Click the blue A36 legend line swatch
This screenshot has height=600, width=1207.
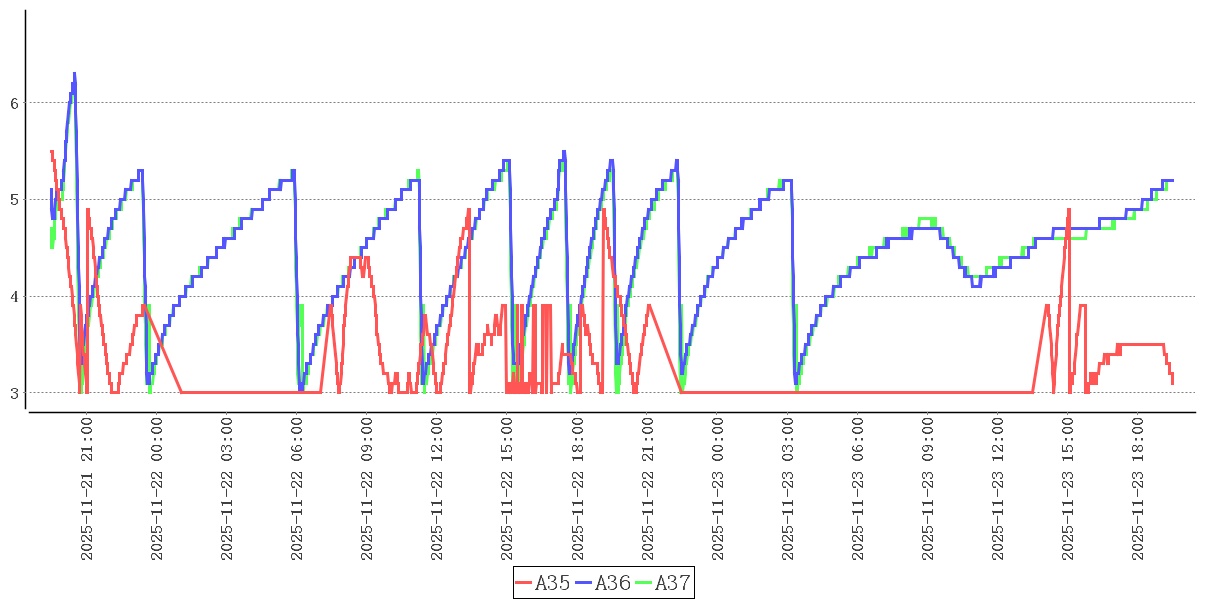585,583
